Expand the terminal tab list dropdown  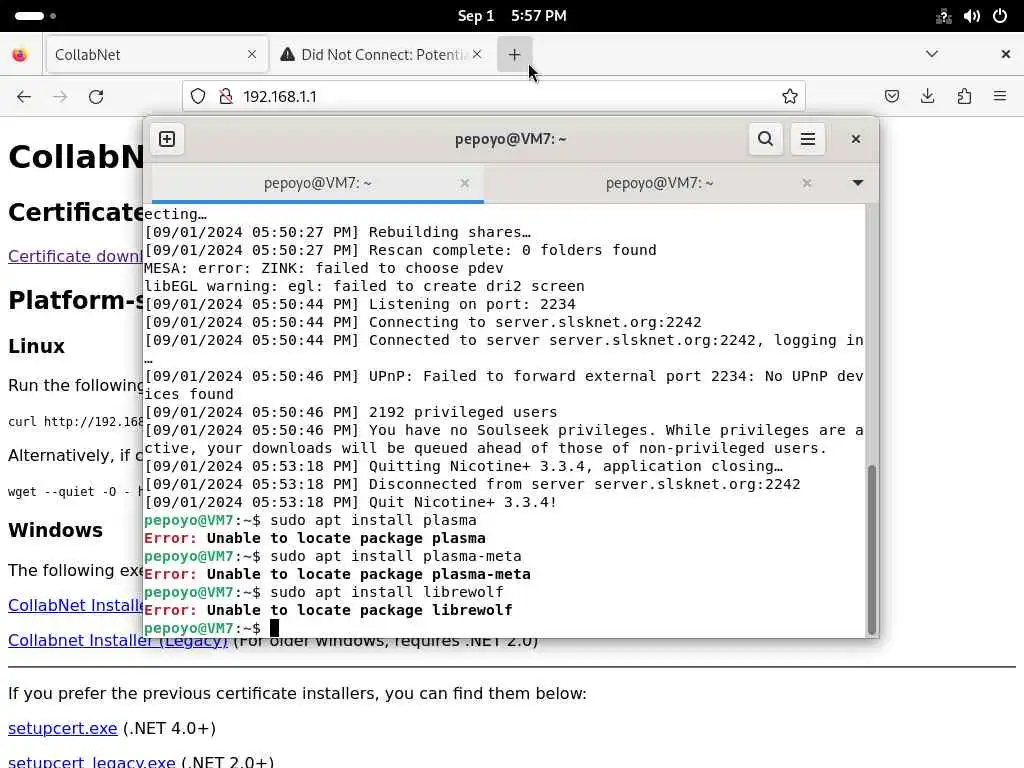857,184
